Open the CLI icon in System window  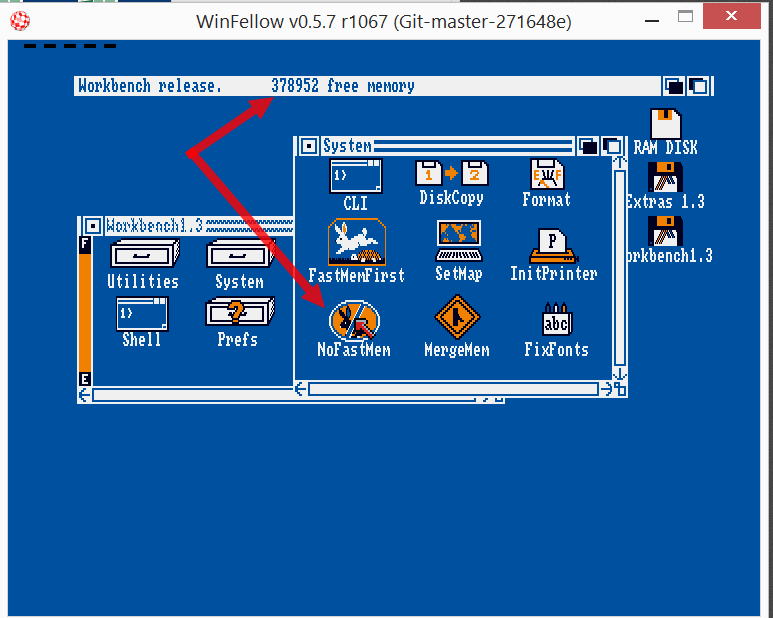click(355, 176)
